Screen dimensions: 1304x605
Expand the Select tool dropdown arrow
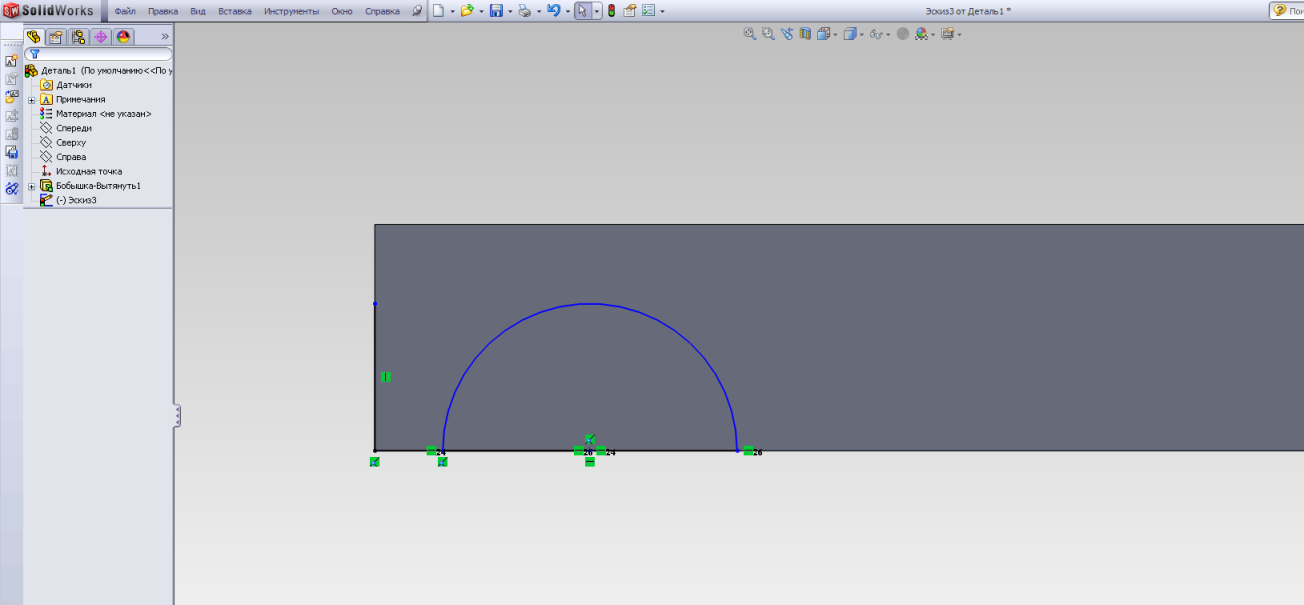[596, 11]
